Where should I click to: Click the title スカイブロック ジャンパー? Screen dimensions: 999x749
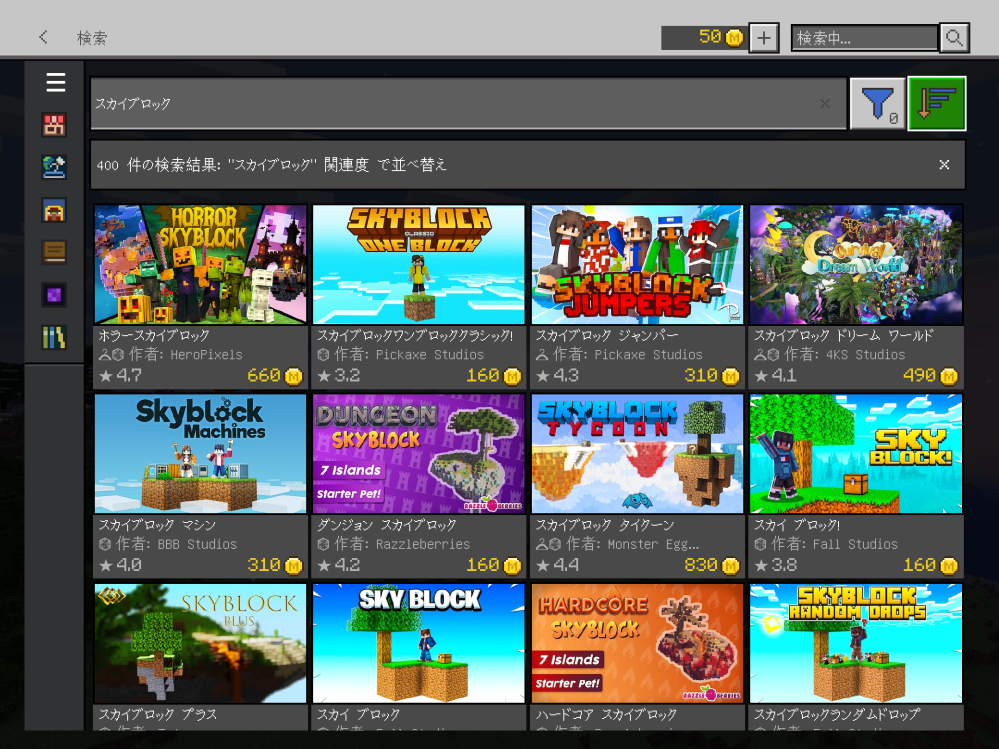[607, 336]
